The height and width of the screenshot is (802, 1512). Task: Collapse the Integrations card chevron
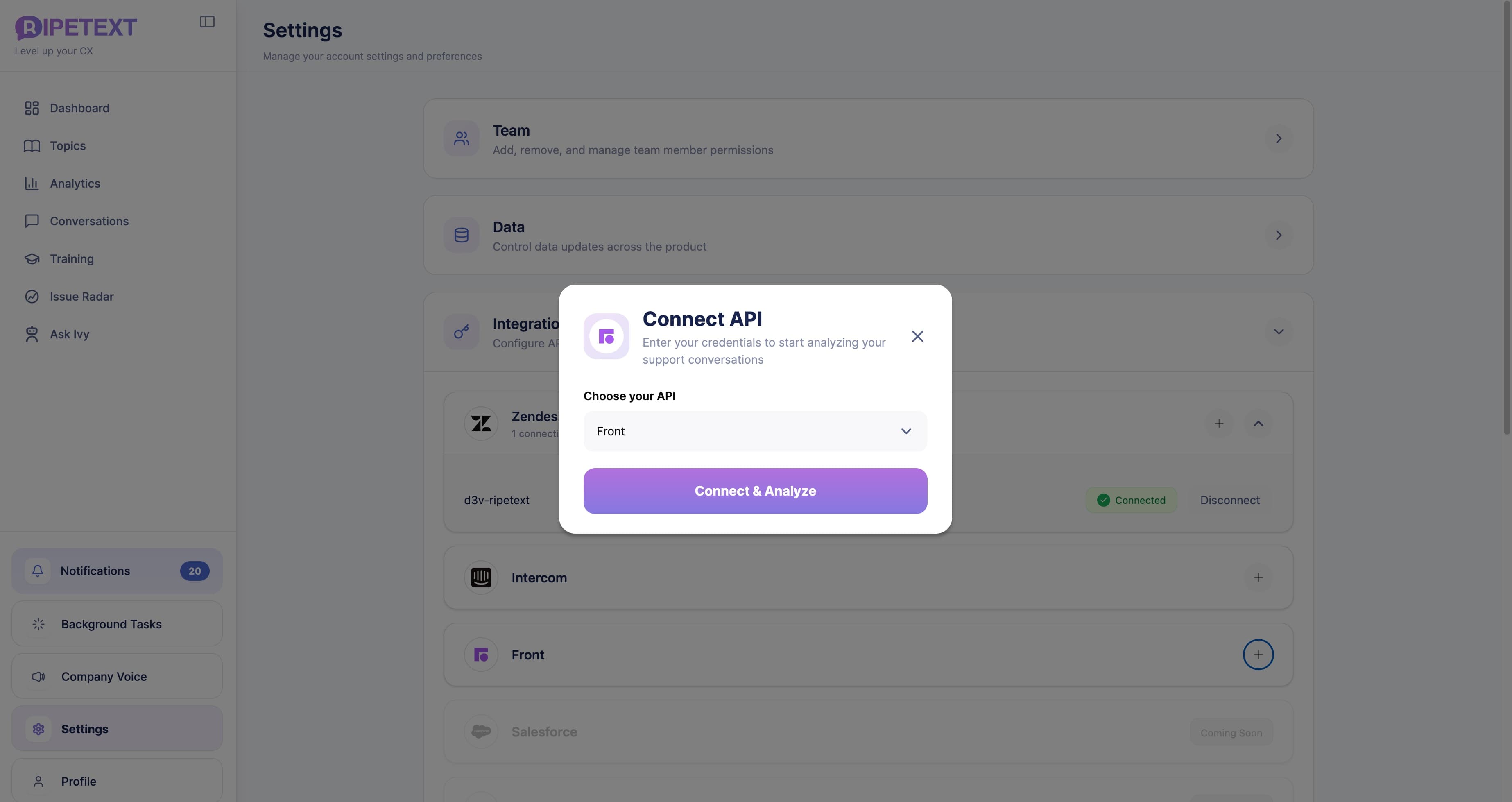point(1279,331)
